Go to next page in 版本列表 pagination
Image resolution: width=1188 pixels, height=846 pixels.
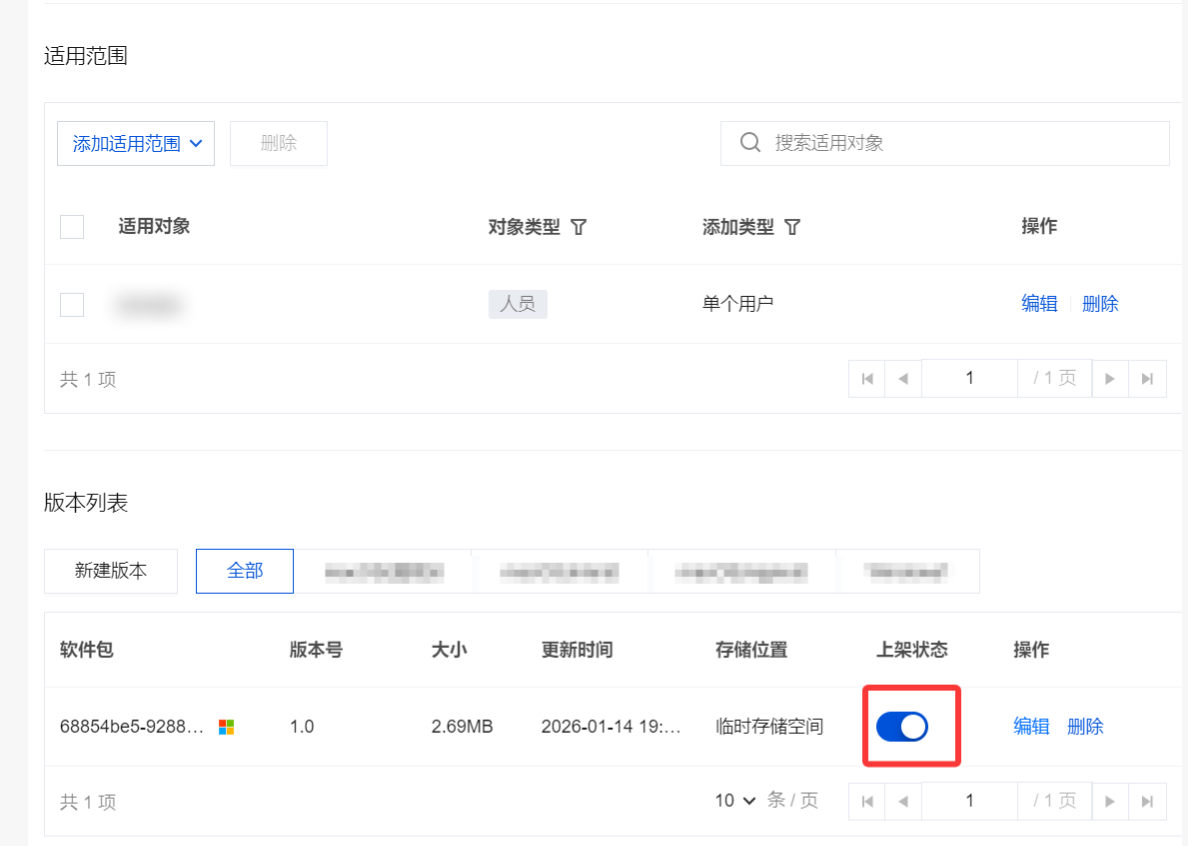pos(1110,801)
